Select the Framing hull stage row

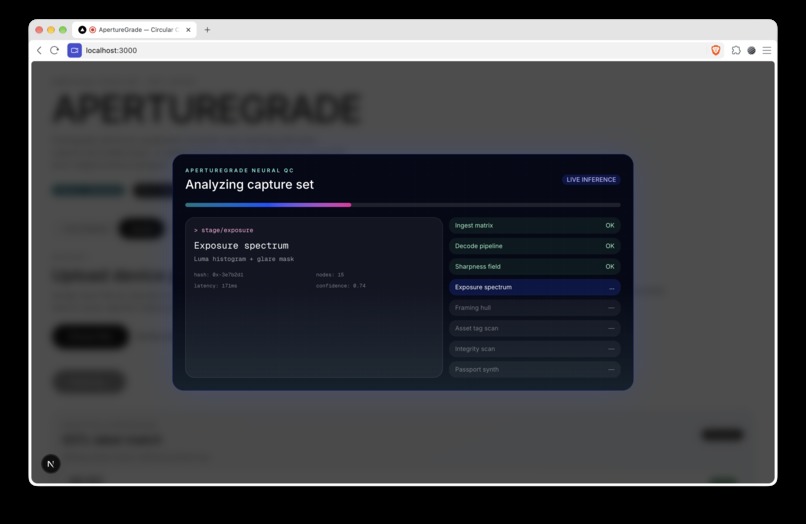[x=535, y=308]
